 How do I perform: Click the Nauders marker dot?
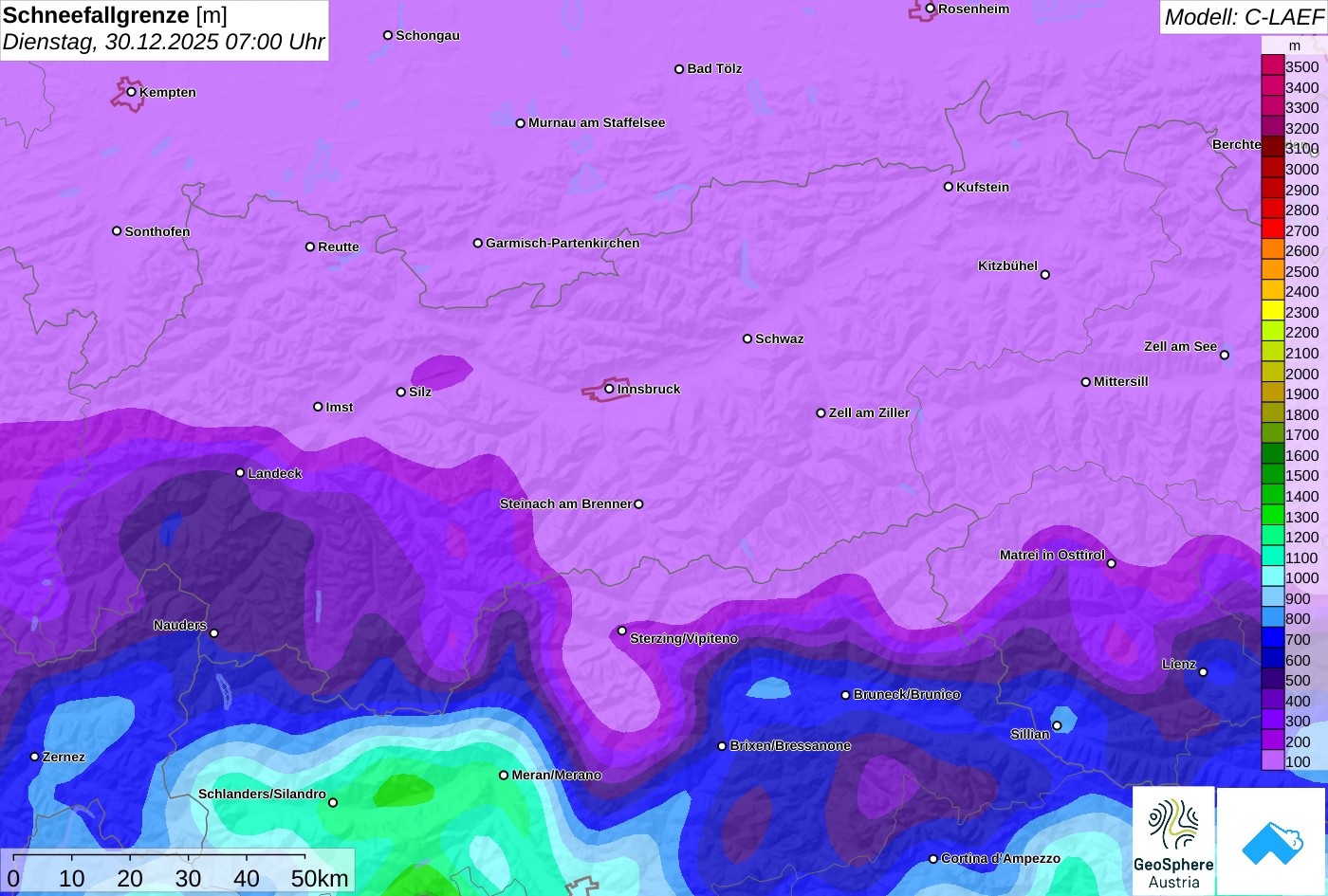pos(213,633)
